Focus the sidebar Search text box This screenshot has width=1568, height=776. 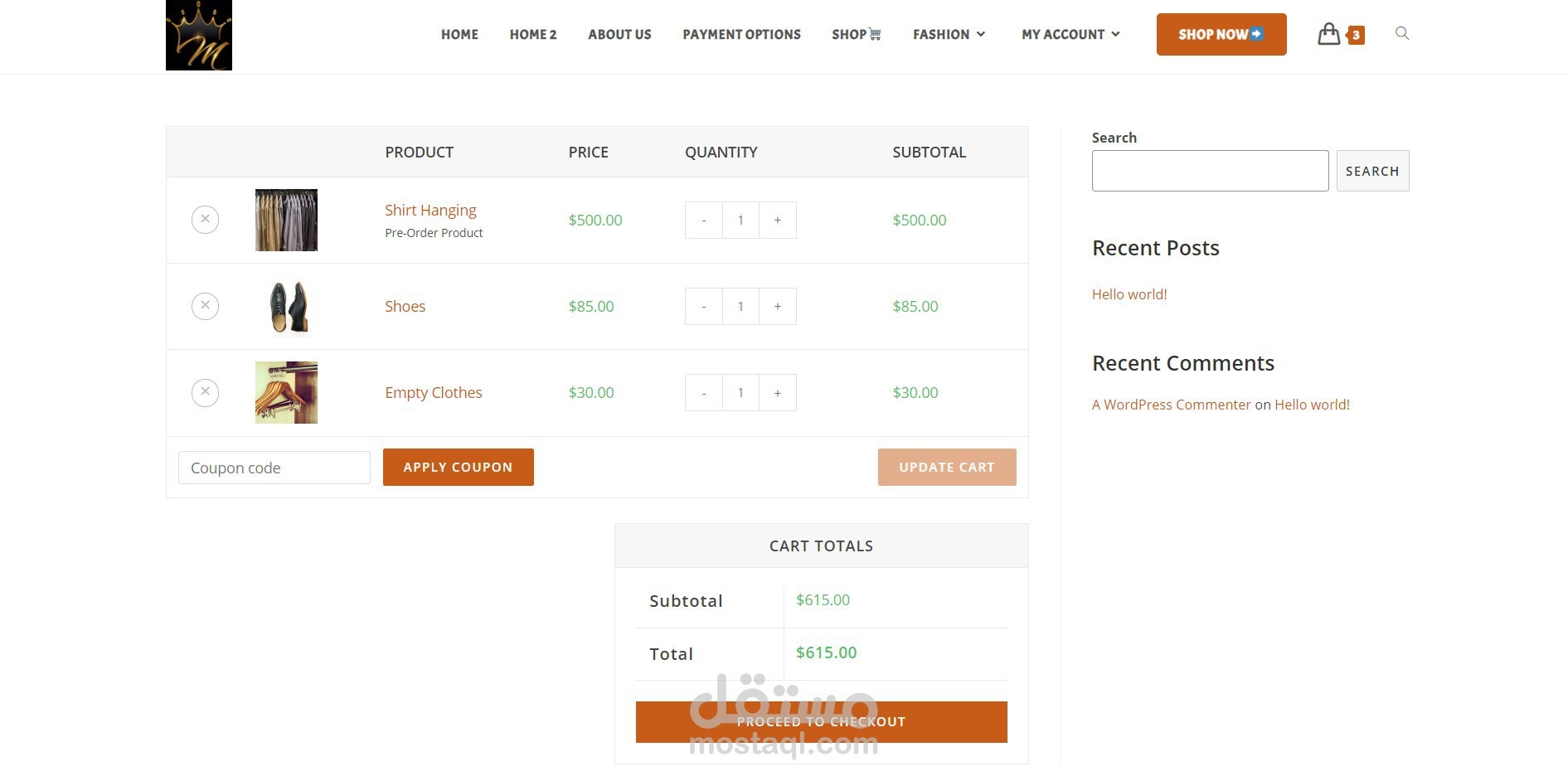(1210, 171)
